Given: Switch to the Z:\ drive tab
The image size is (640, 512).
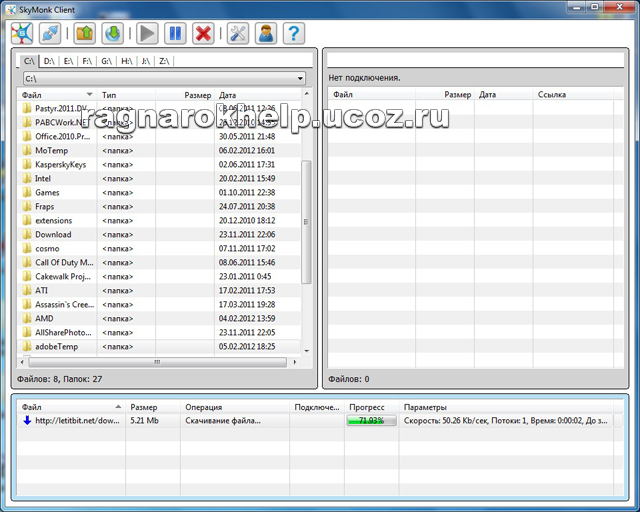Looking at the screenshot, I should [x=163, y=61].
